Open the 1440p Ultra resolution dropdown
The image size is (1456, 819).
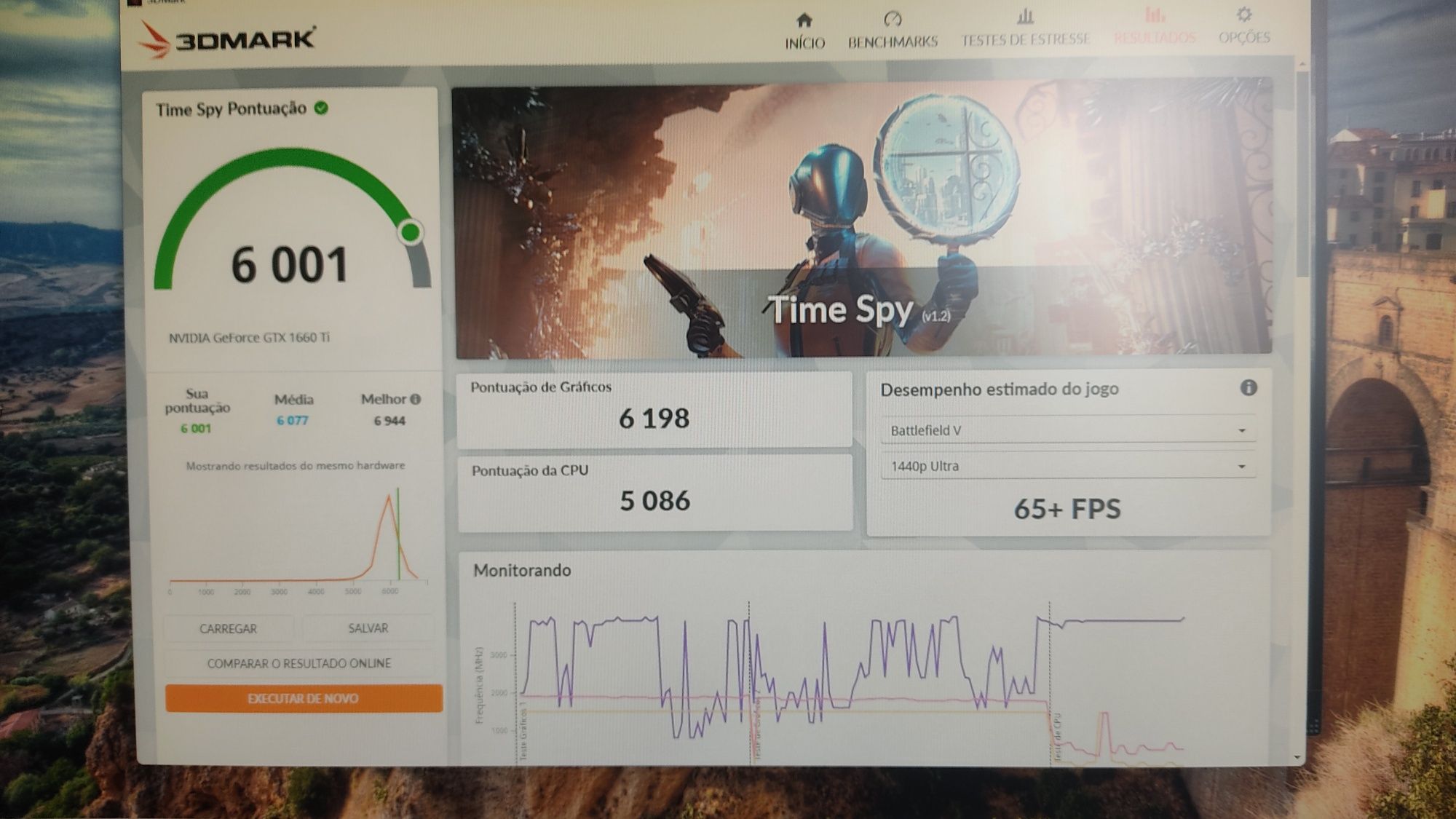[1067, 466]
